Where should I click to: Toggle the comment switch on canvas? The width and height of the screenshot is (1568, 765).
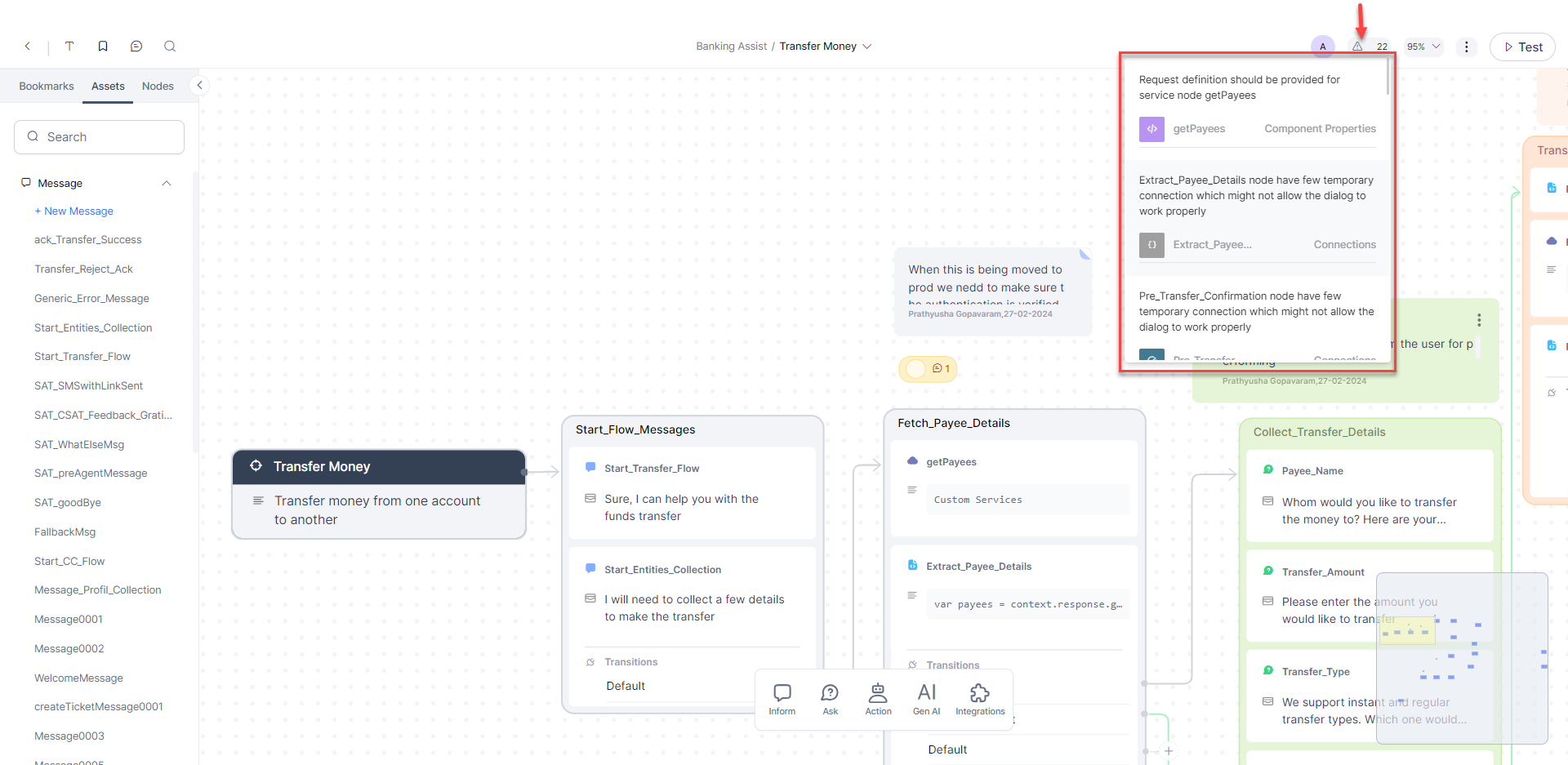click(916, 369)
